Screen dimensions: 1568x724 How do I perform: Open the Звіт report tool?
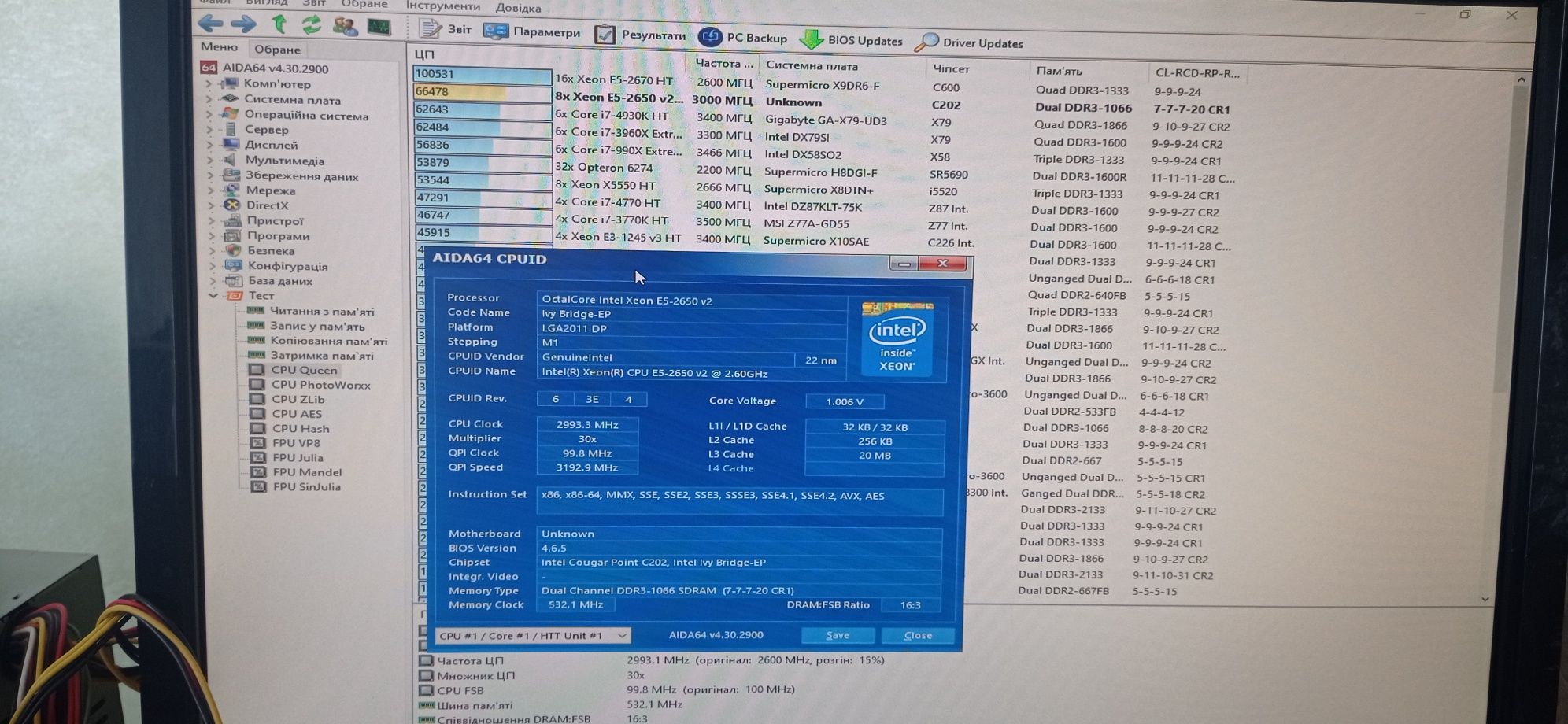[x=445, y=29]
